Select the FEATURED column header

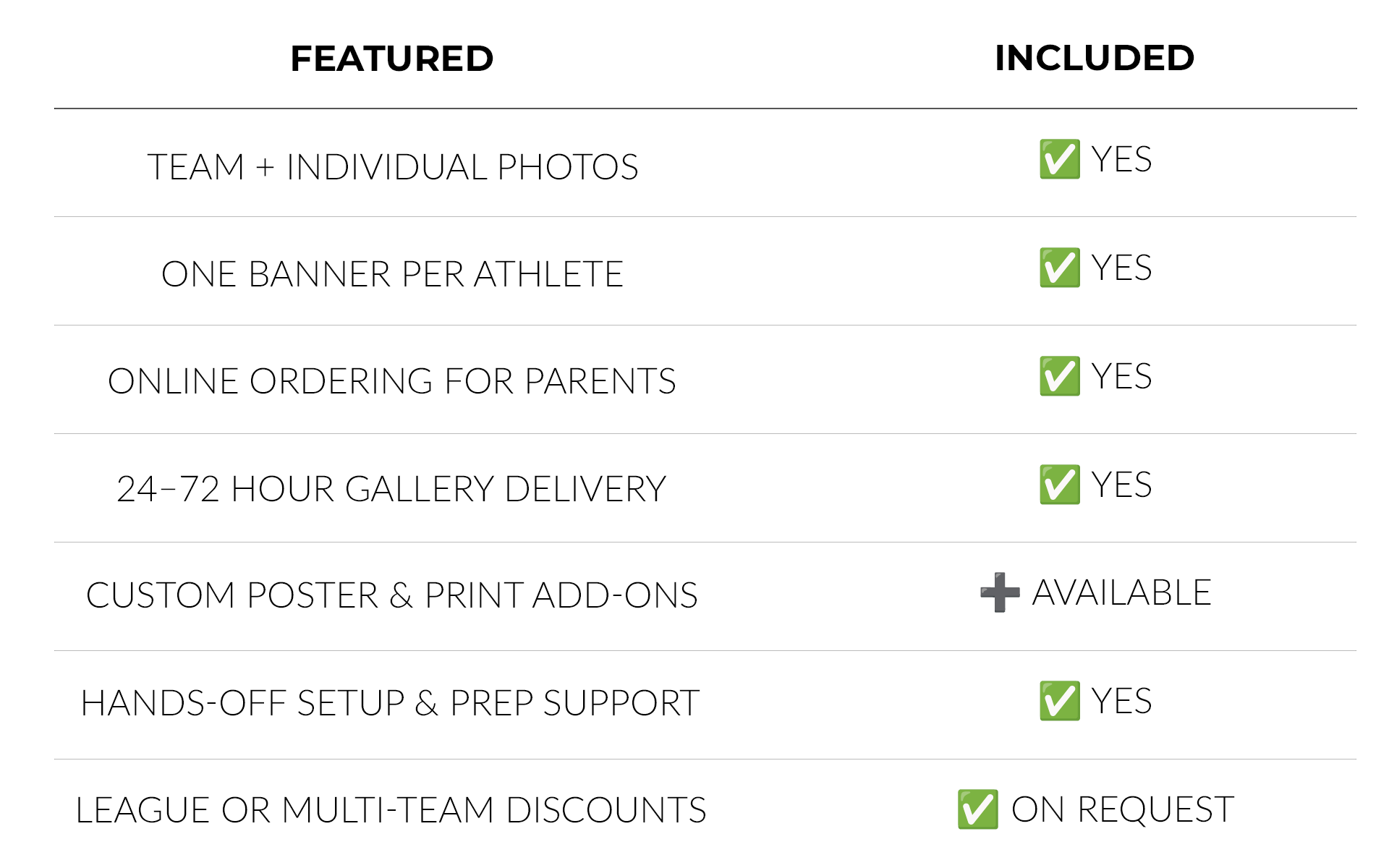coord(392,59)
